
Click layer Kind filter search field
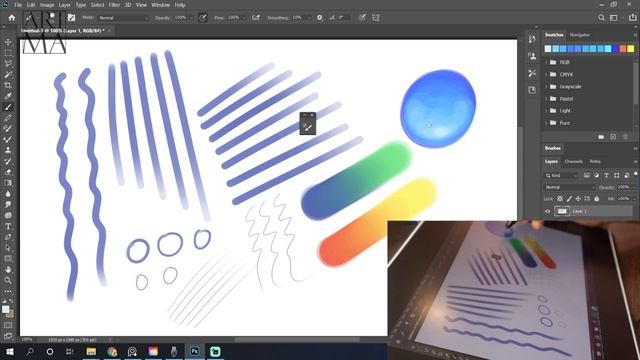tap(562, 176)
